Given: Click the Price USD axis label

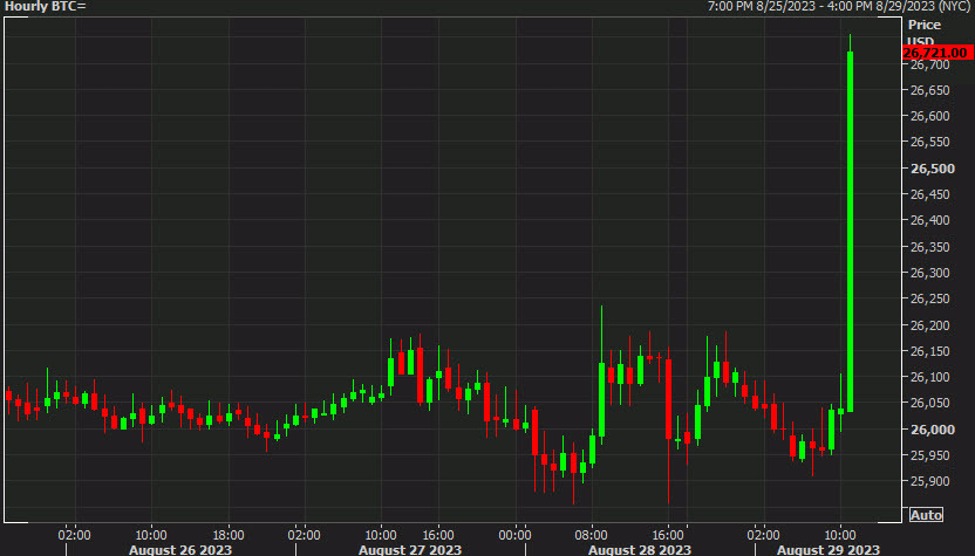Looking at the screenshot, I should (x=924, y=32).
